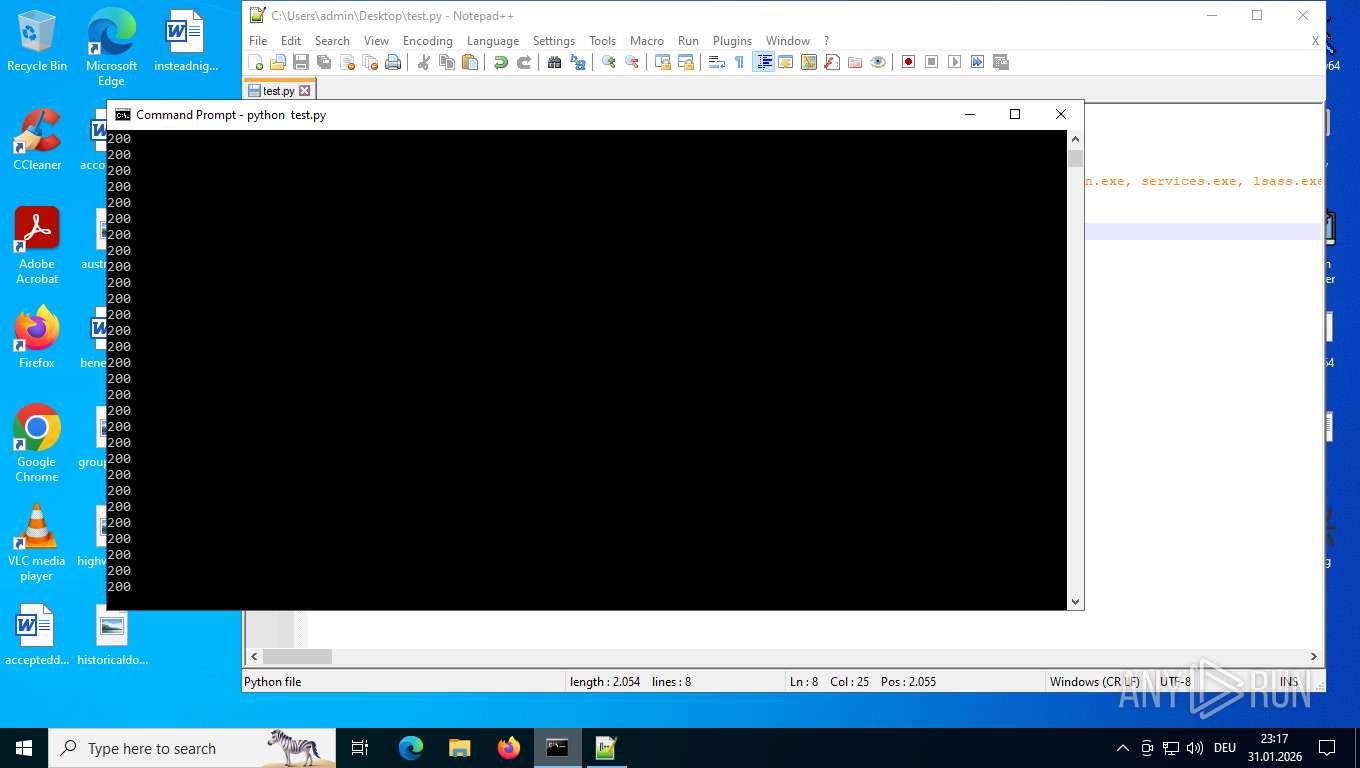Select the CCleaner desktop shortcut
1360x768 pixels.
point(37,140)
